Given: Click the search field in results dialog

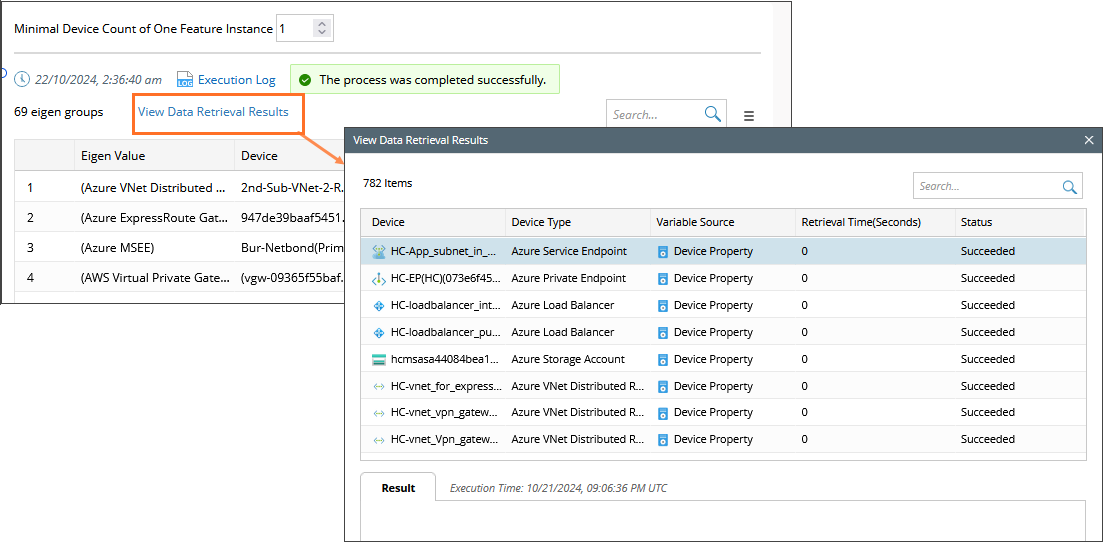Looking at the screenshot, I should pyautogui.click(x=985, y=186).
